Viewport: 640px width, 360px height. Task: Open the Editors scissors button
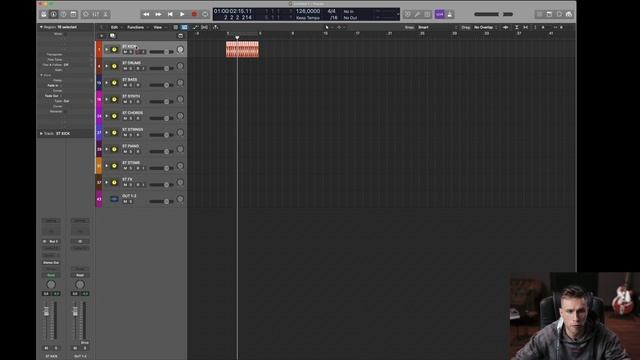click(106, 14)
